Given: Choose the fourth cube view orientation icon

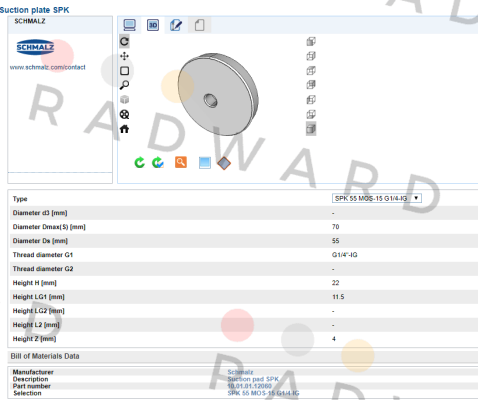Looking at the screenshot, I should (x=311, y=85).
